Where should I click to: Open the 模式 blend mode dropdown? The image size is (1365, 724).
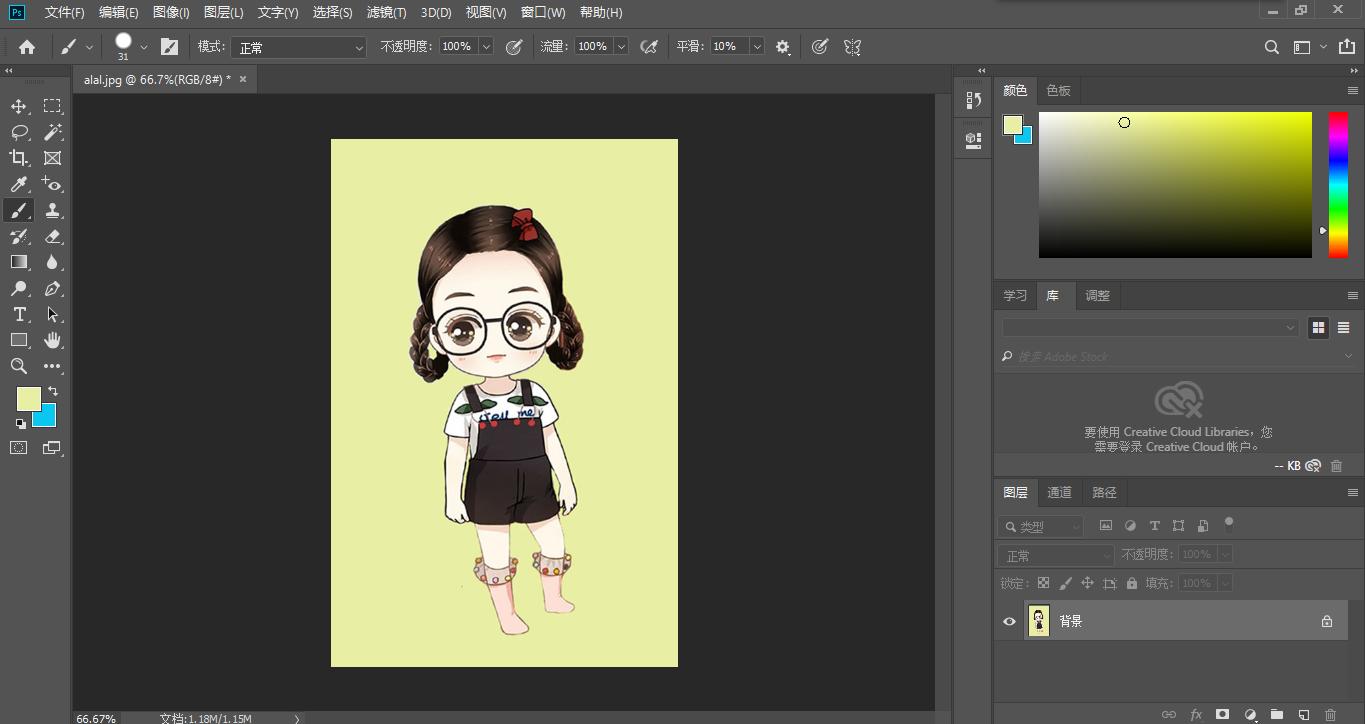coord(299,47)
